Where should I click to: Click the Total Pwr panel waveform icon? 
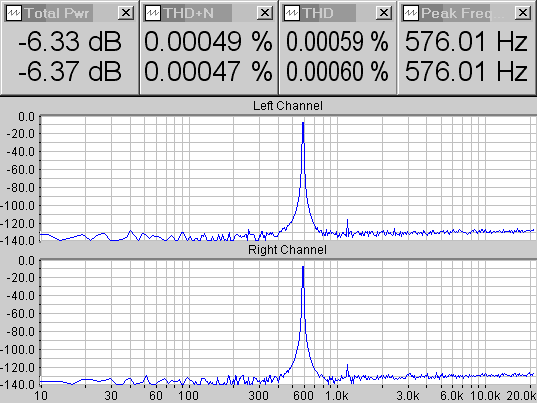pyautogui.click(x=14, y=13)
